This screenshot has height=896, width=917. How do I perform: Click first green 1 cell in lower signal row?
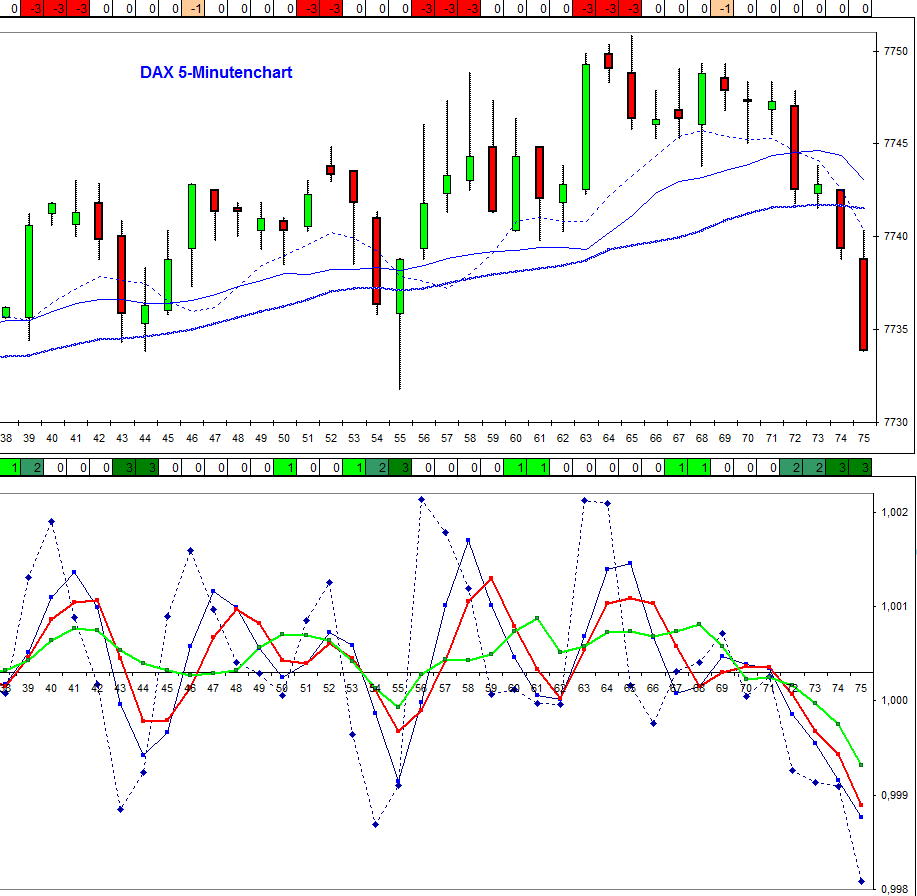click(x=12, y=467)
